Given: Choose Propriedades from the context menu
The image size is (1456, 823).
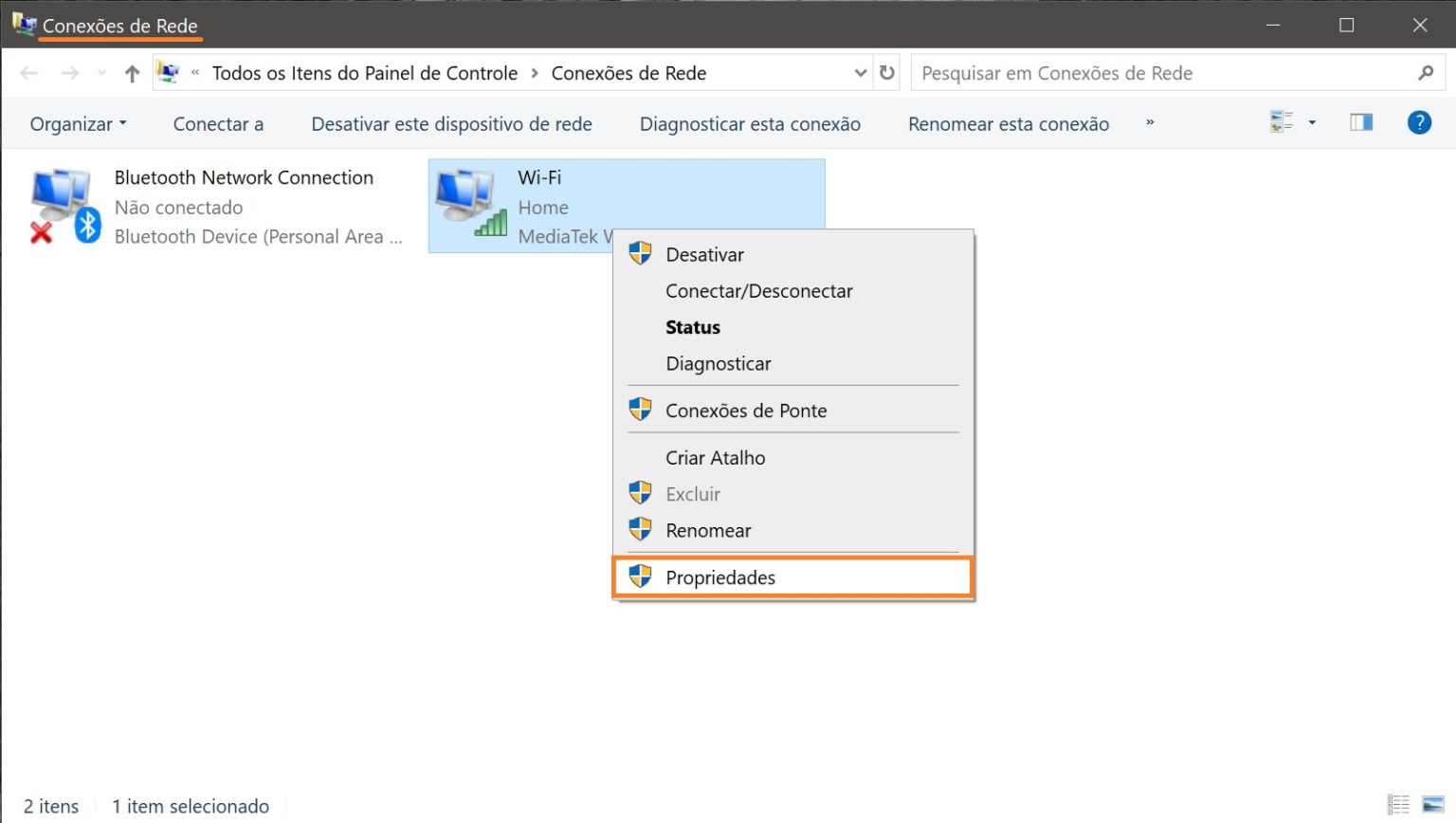Looking at the screenshot, I should point(719,576).
